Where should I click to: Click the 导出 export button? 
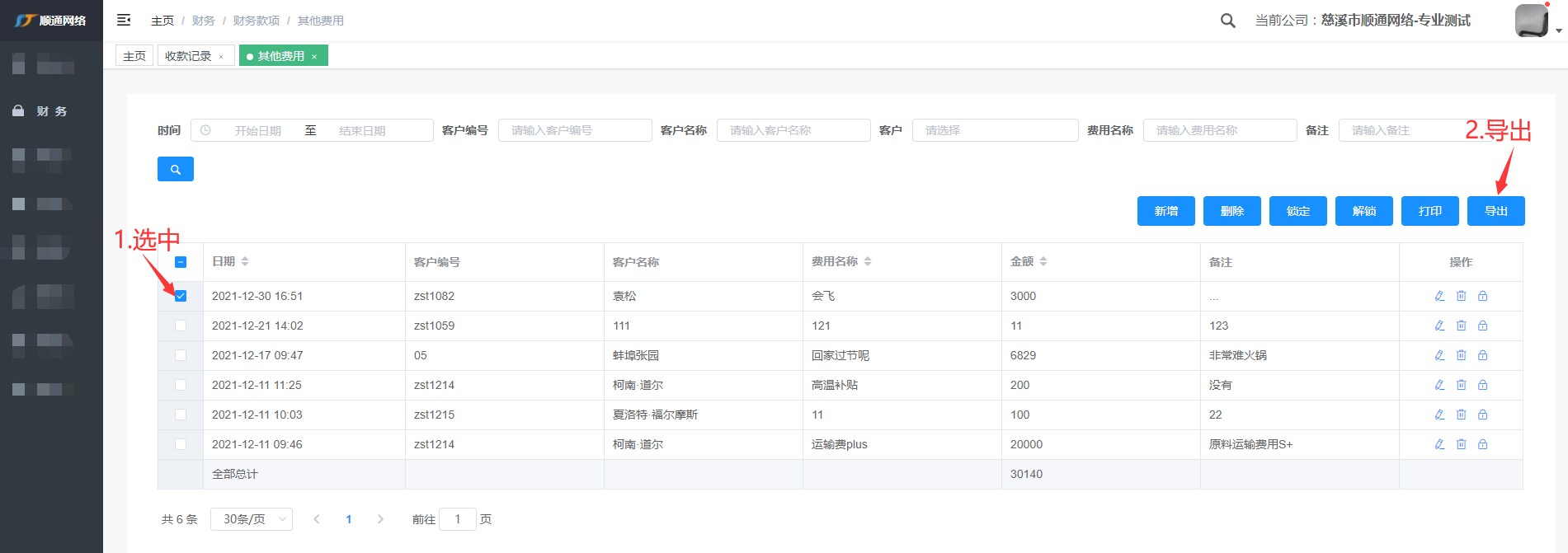coord(1495,211)
